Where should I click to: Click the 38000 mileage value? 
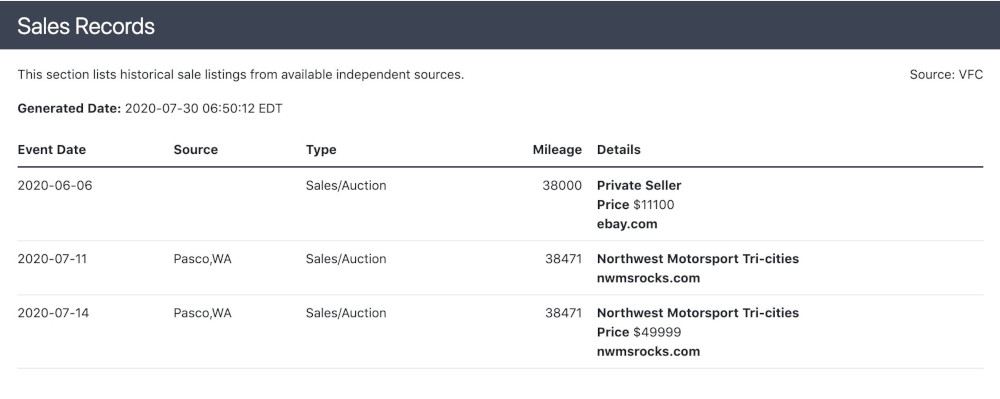click(x=562, y=186)
